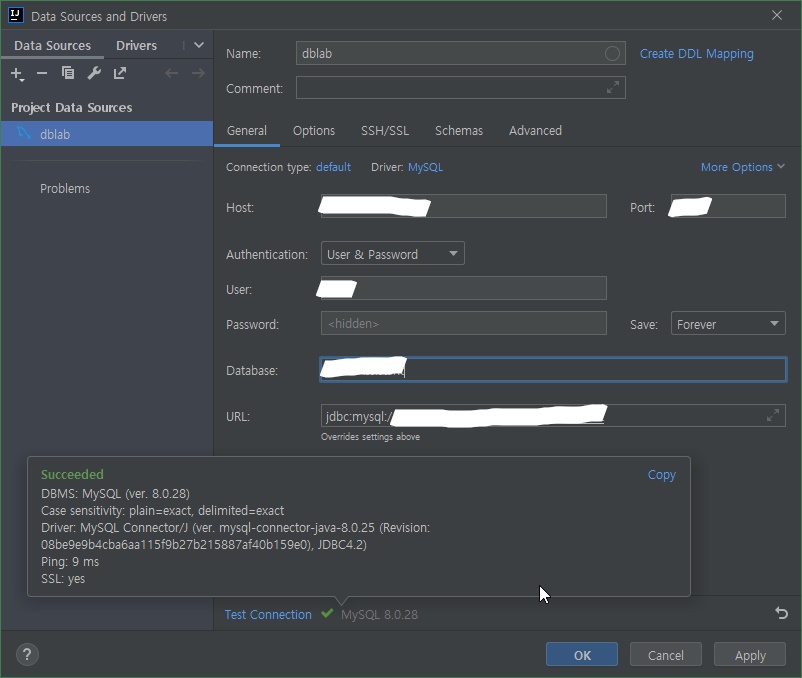
Task: Switch to the SSH/SSL tab
Action: pos(384,131)
